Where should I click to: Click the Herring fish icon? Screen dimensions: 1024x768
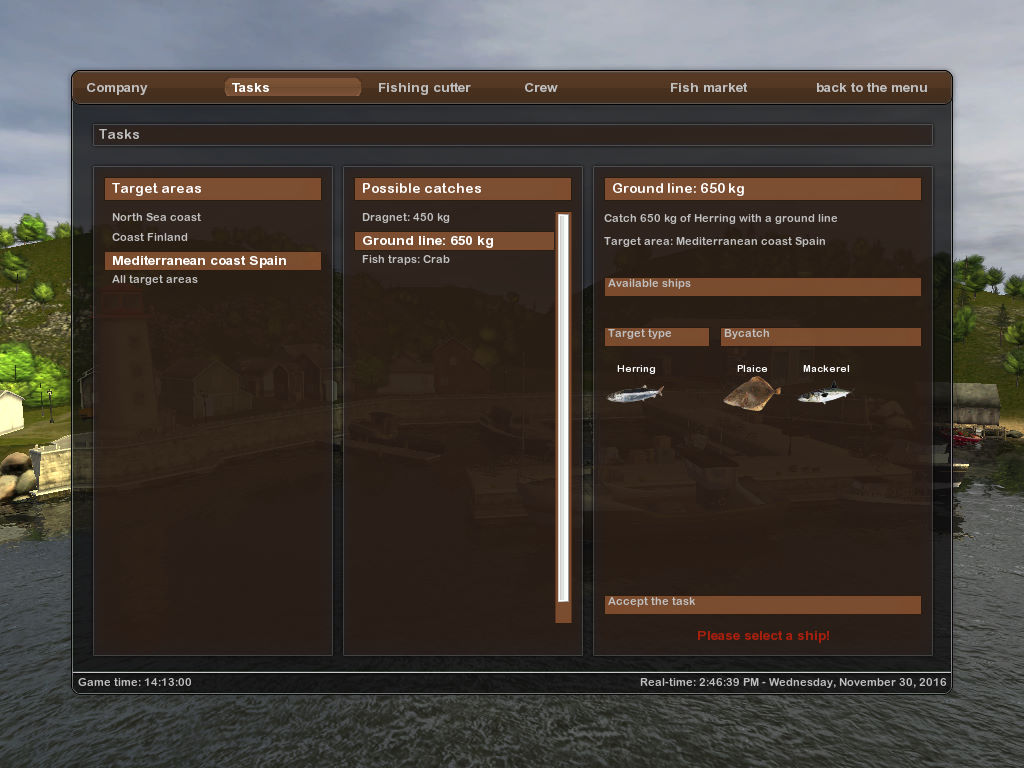[x=635, y=394]
